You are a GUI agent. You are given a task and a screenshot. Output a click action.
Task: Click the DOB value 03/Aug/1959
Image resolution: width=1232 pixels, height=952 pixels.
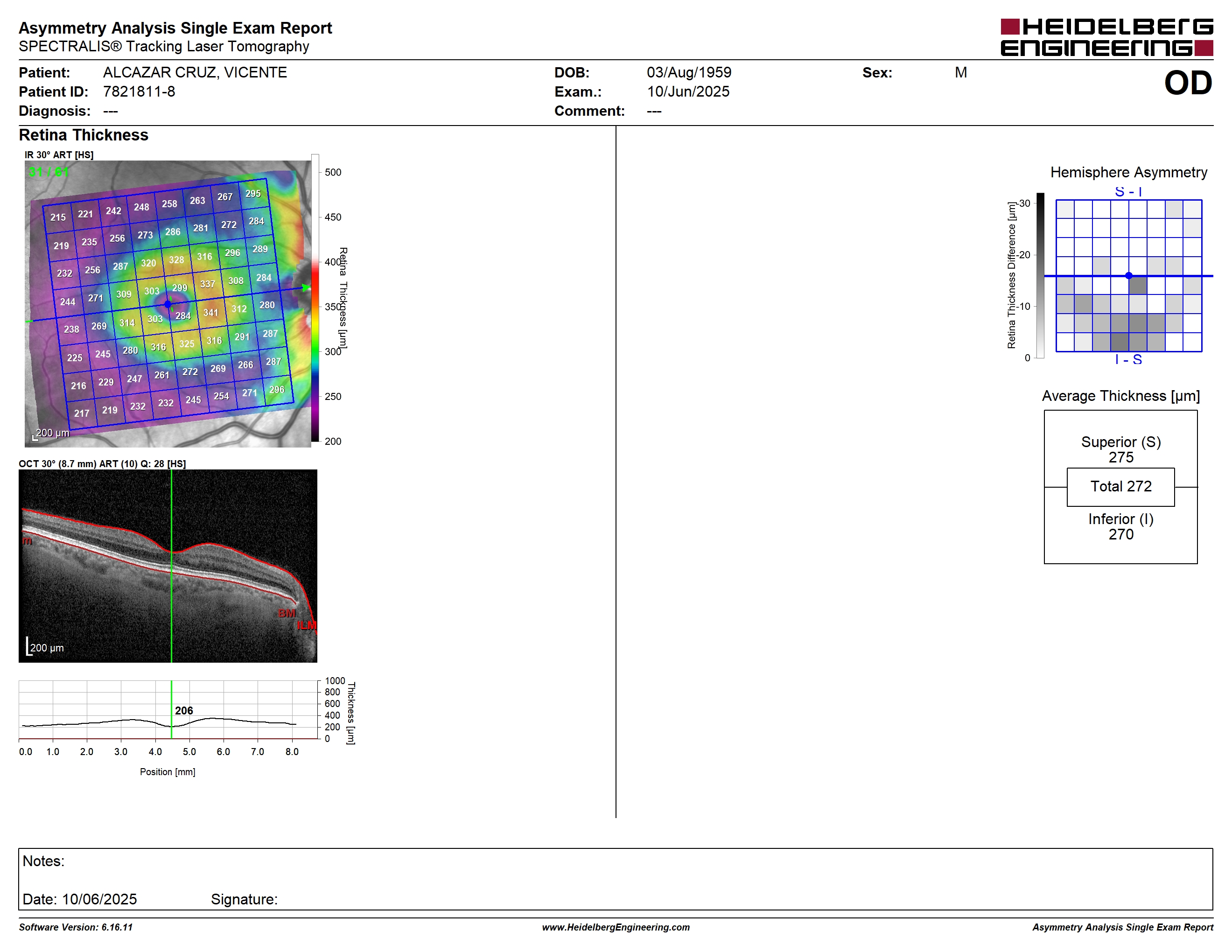coord(688,72)
